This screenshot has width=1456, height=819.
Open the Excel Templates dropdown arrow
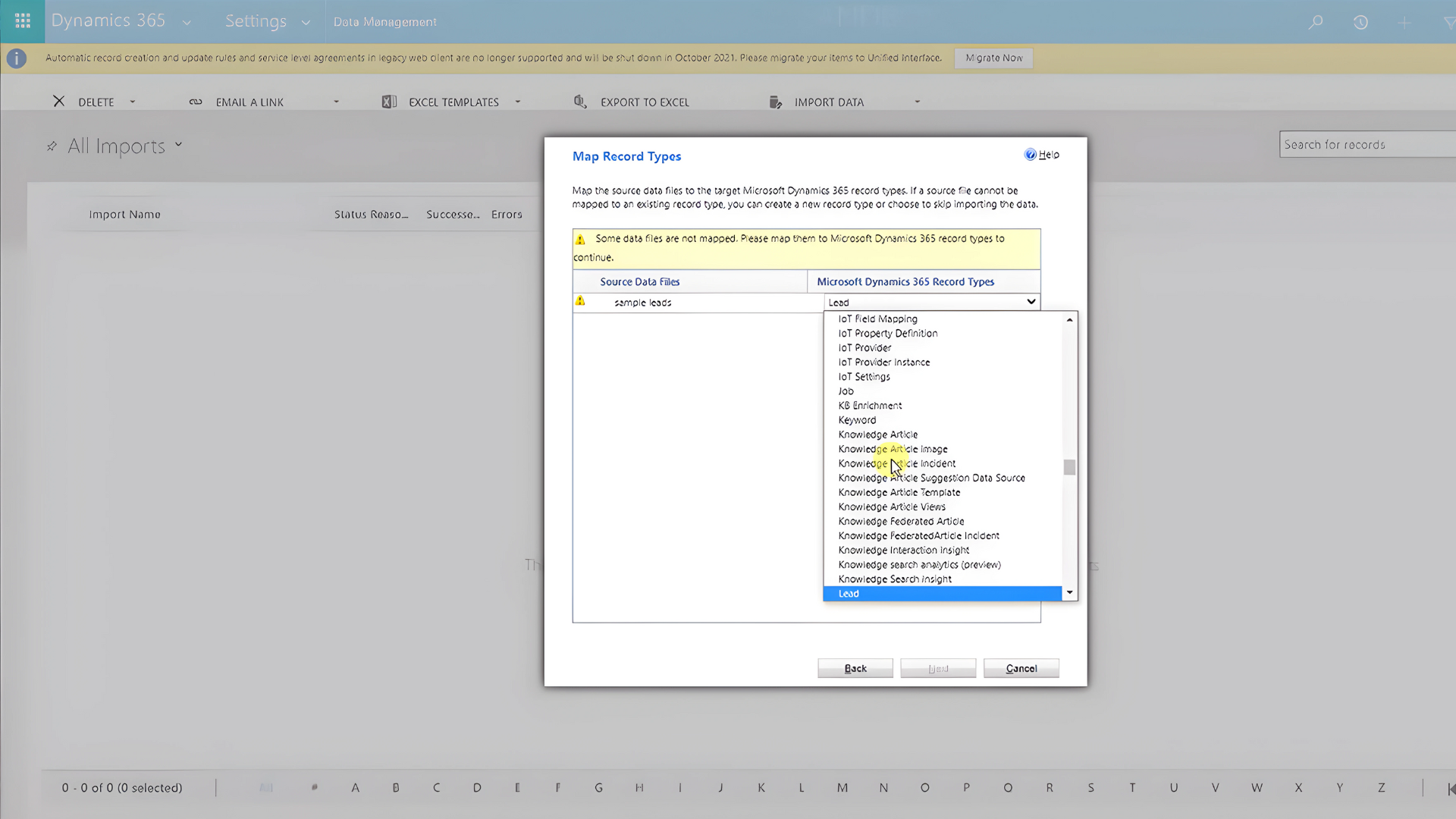coord(518,102)
